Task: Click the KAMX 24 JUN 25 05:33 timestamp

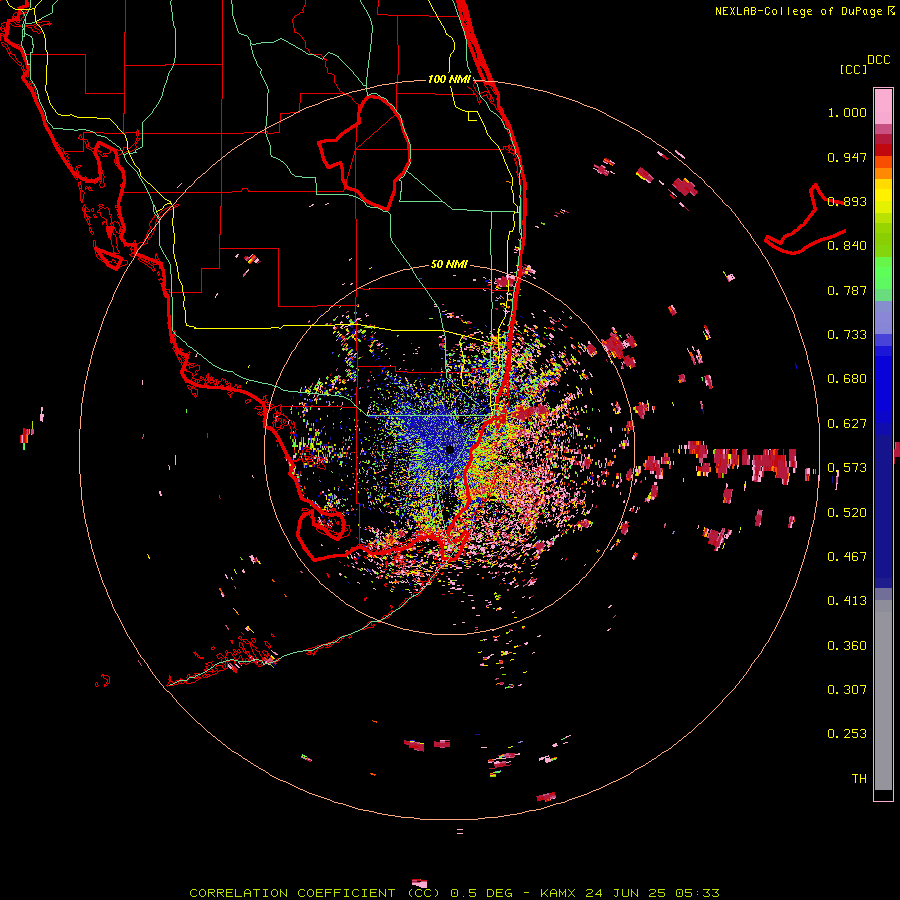Action: (x=630, y=893)
